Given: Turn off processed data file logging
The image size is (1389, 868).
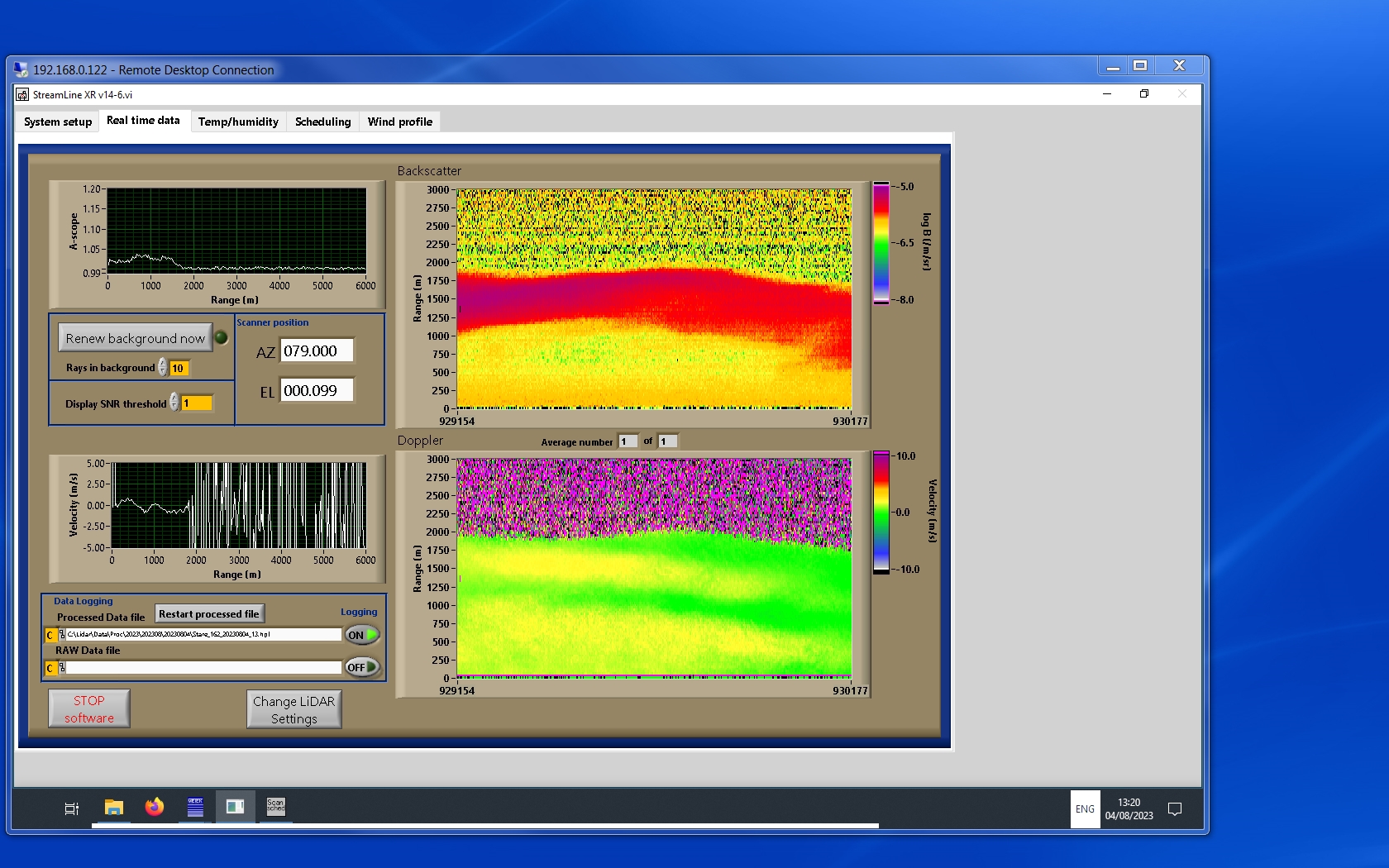Looking at the screenshot, I should click(362, 635).
